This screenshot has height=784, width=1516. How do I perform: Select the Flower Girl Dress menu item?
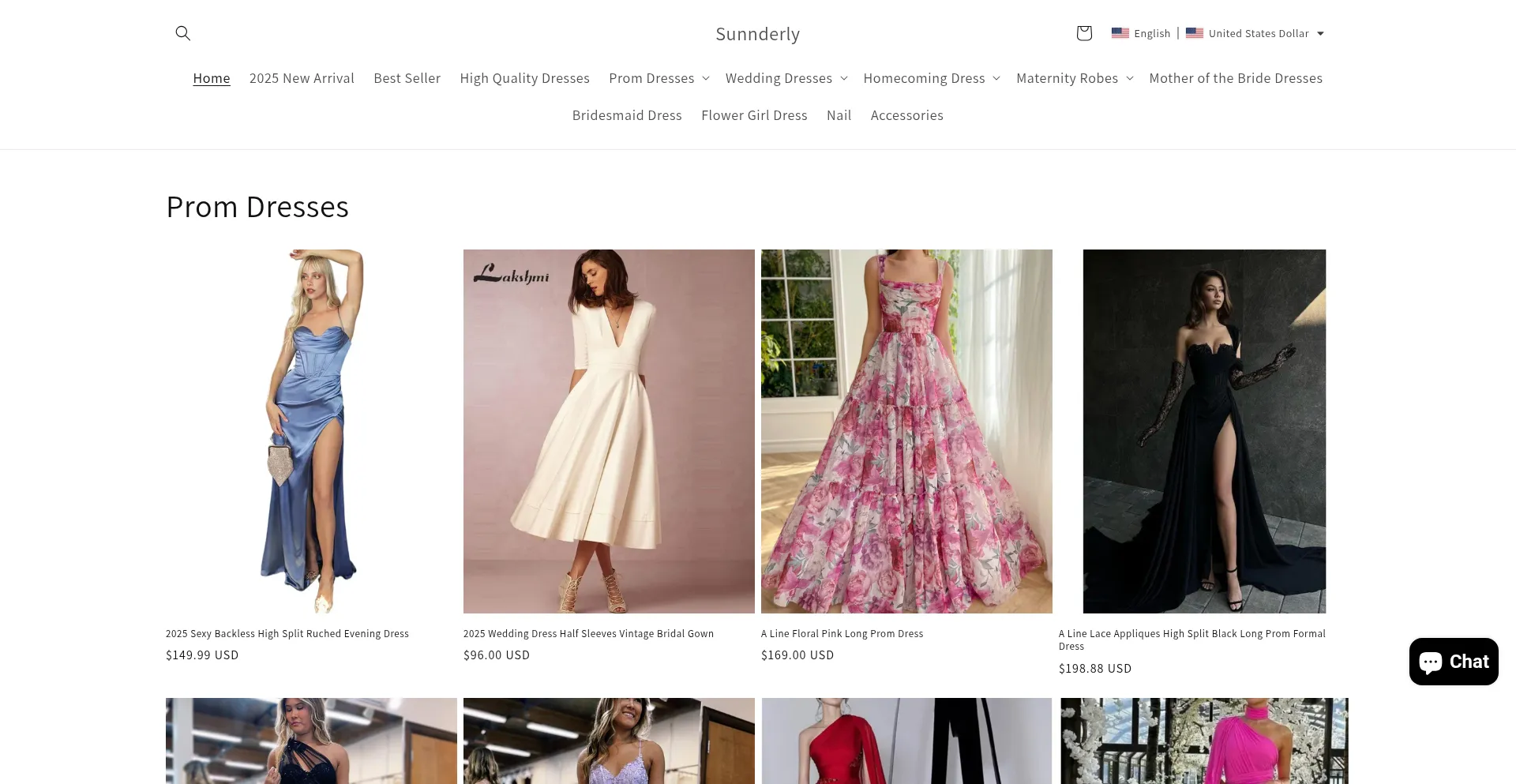pyautogui.click(x=754, y=115)
